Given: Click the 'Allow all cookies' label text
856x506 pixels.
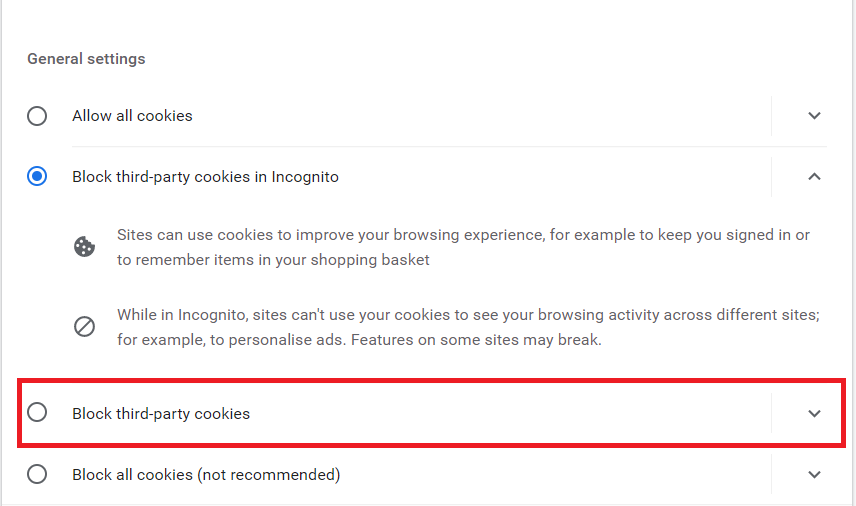Looking at the screenshot, I should [x=132, y=116].
